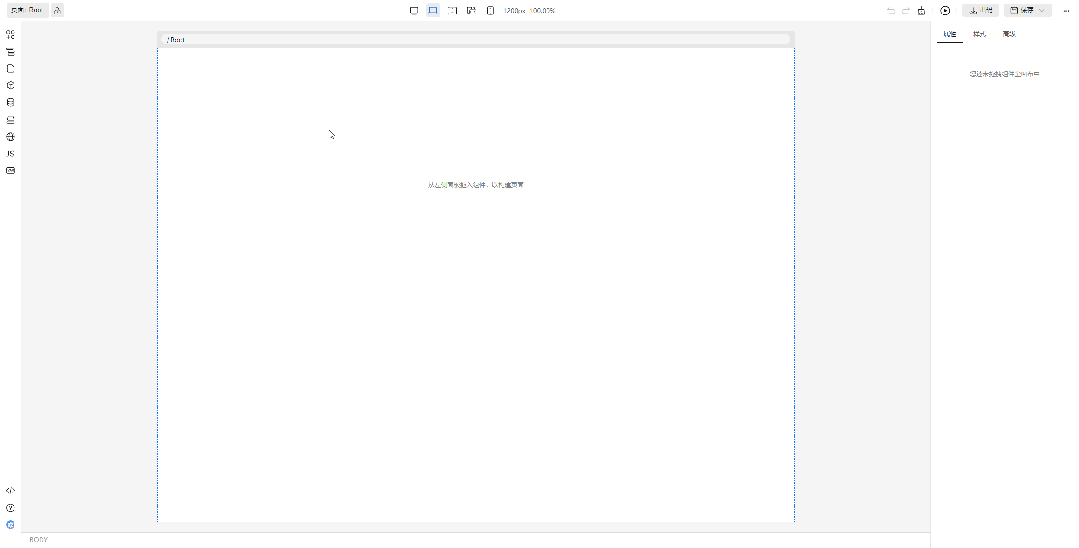Open the JS panel in sidebar
This screenshot has width=1079, height=548.
click(10, 153)
